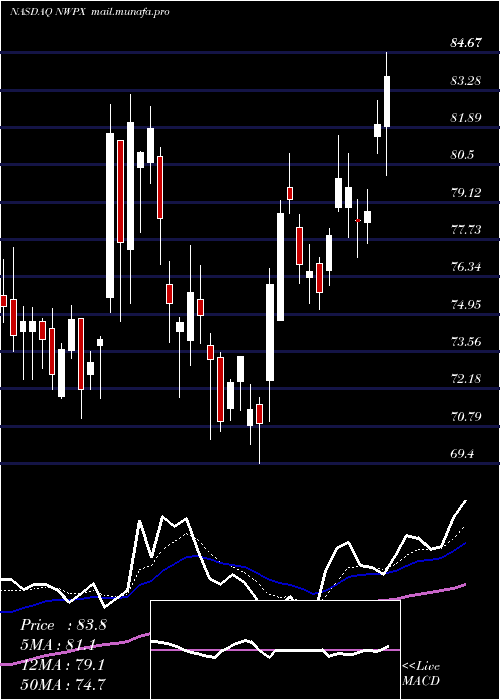Click the 70.79 price level label
The width and height of the screenshot is (500, 700).
tap(466, 417)
